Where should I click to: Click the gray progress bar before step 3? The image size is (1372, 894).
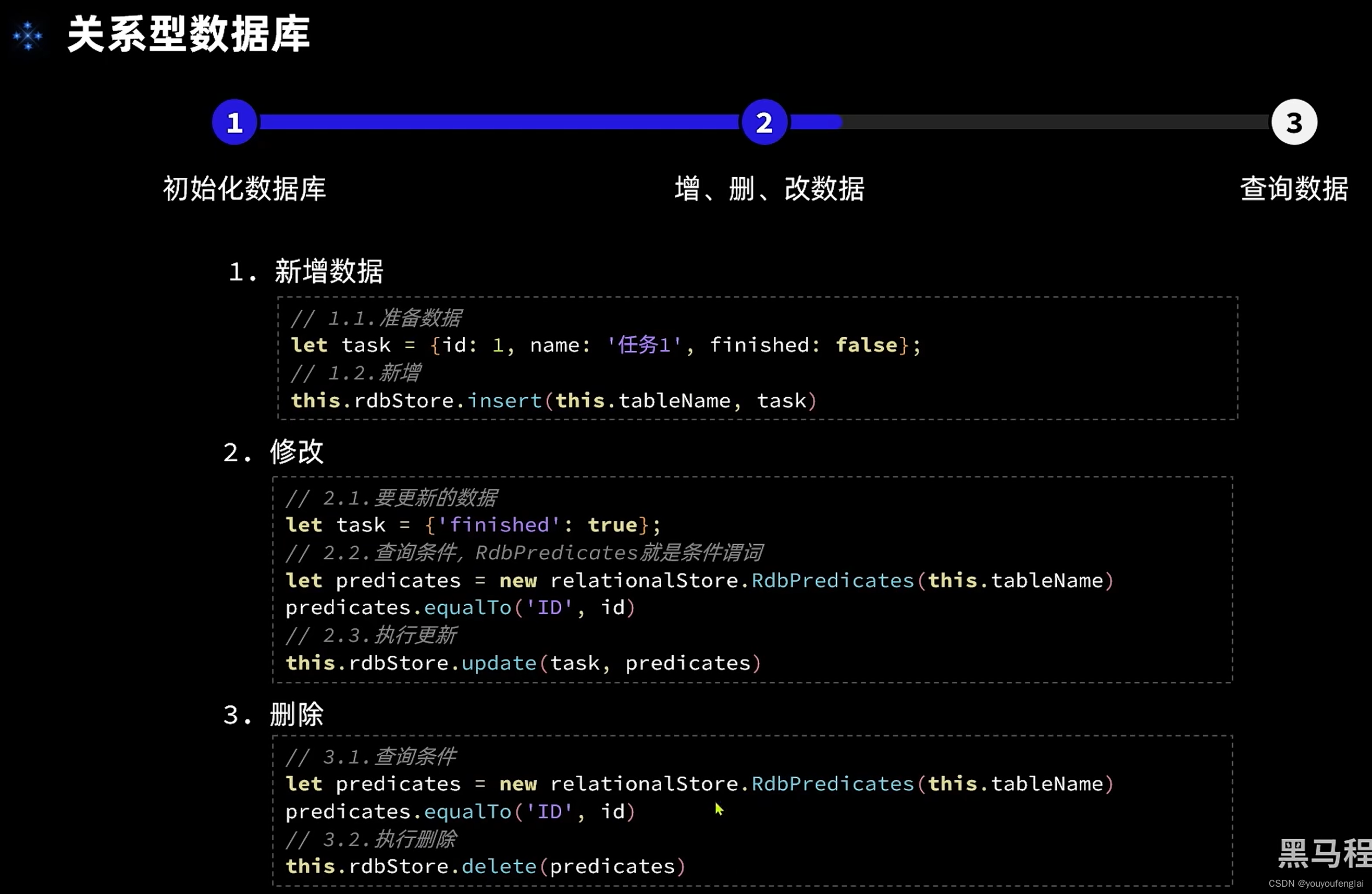click(1056, 123)
